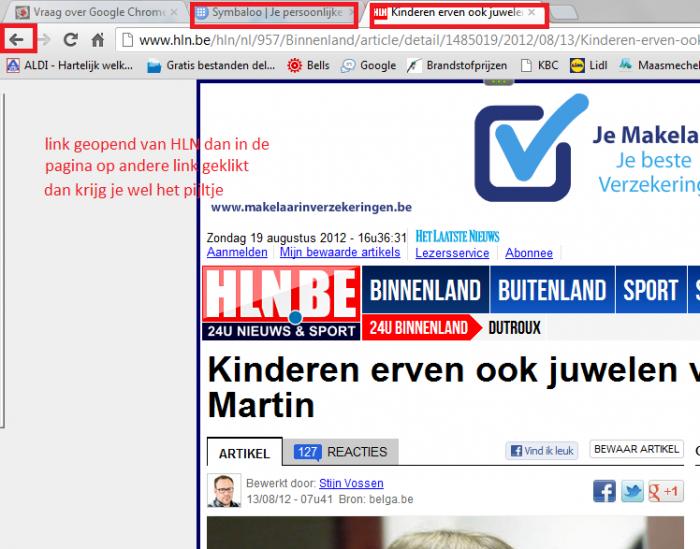Click the article photo
This screenshot has height=549, width=700.
[x=445, y=532]
